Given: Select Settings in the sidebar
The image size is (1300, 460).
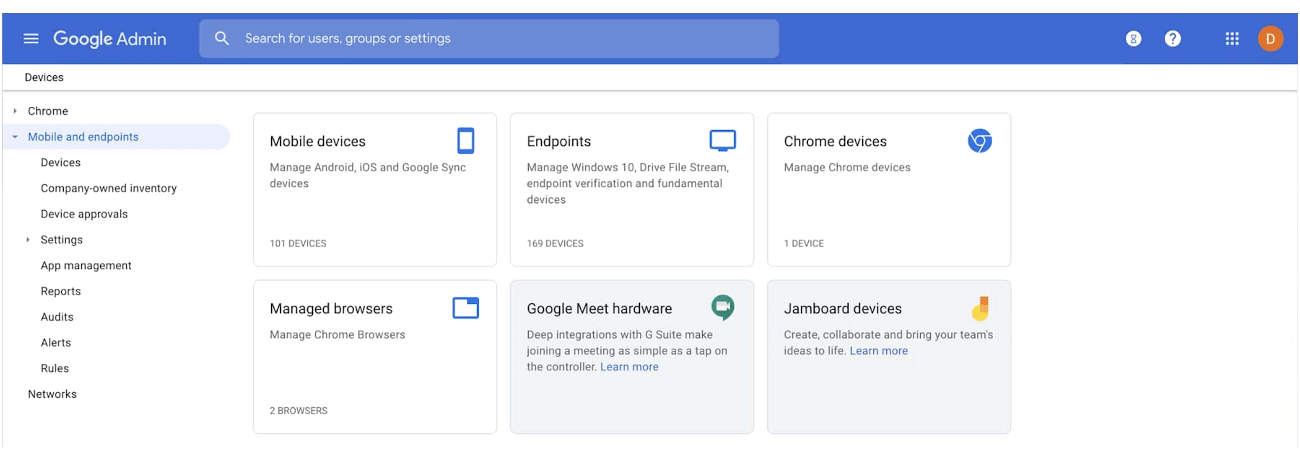Looking at the screenshot, I should click(x=62, y=240).
